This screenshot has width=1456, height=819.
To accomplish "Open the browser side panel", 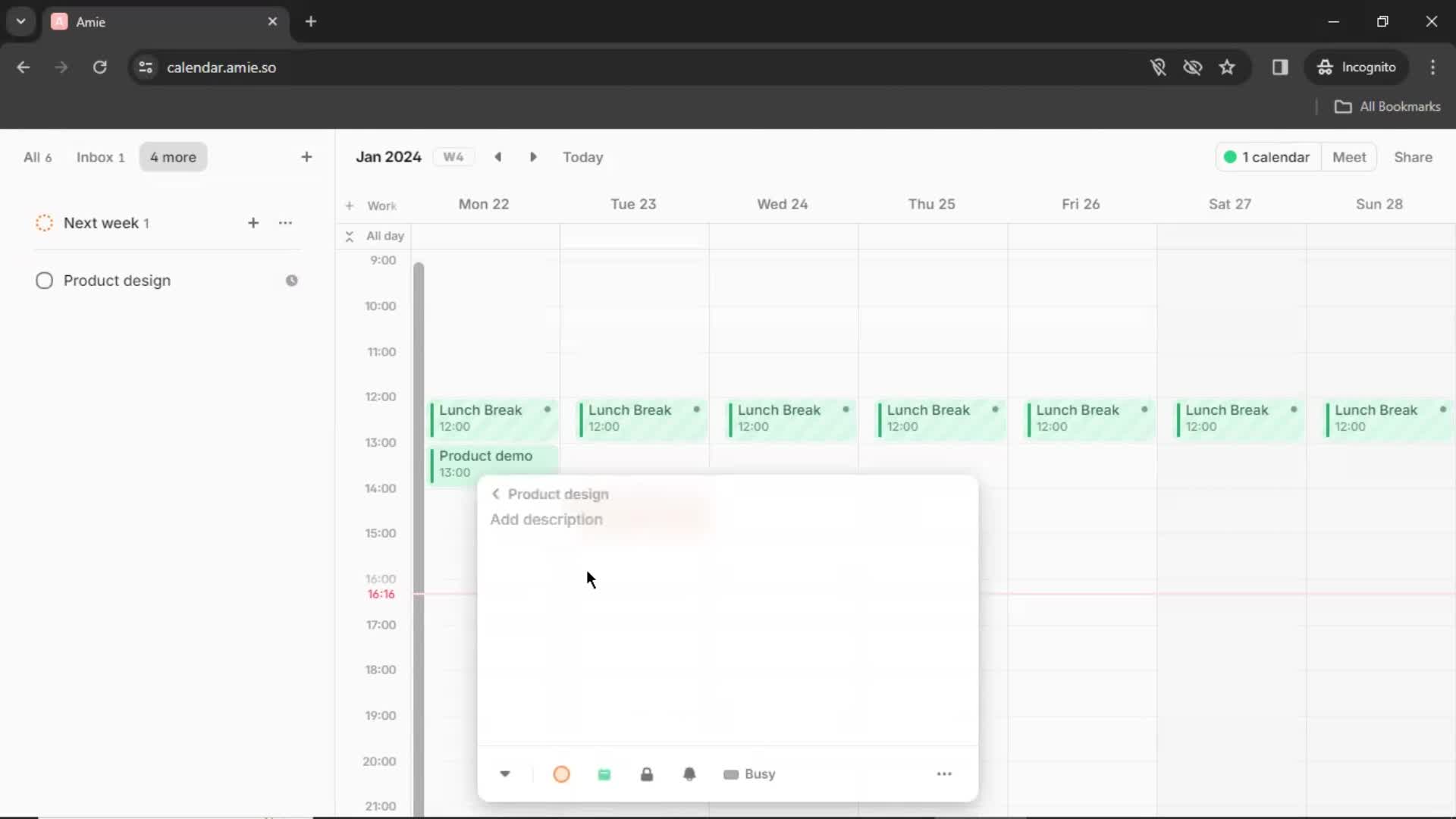I will [1280, 67].
